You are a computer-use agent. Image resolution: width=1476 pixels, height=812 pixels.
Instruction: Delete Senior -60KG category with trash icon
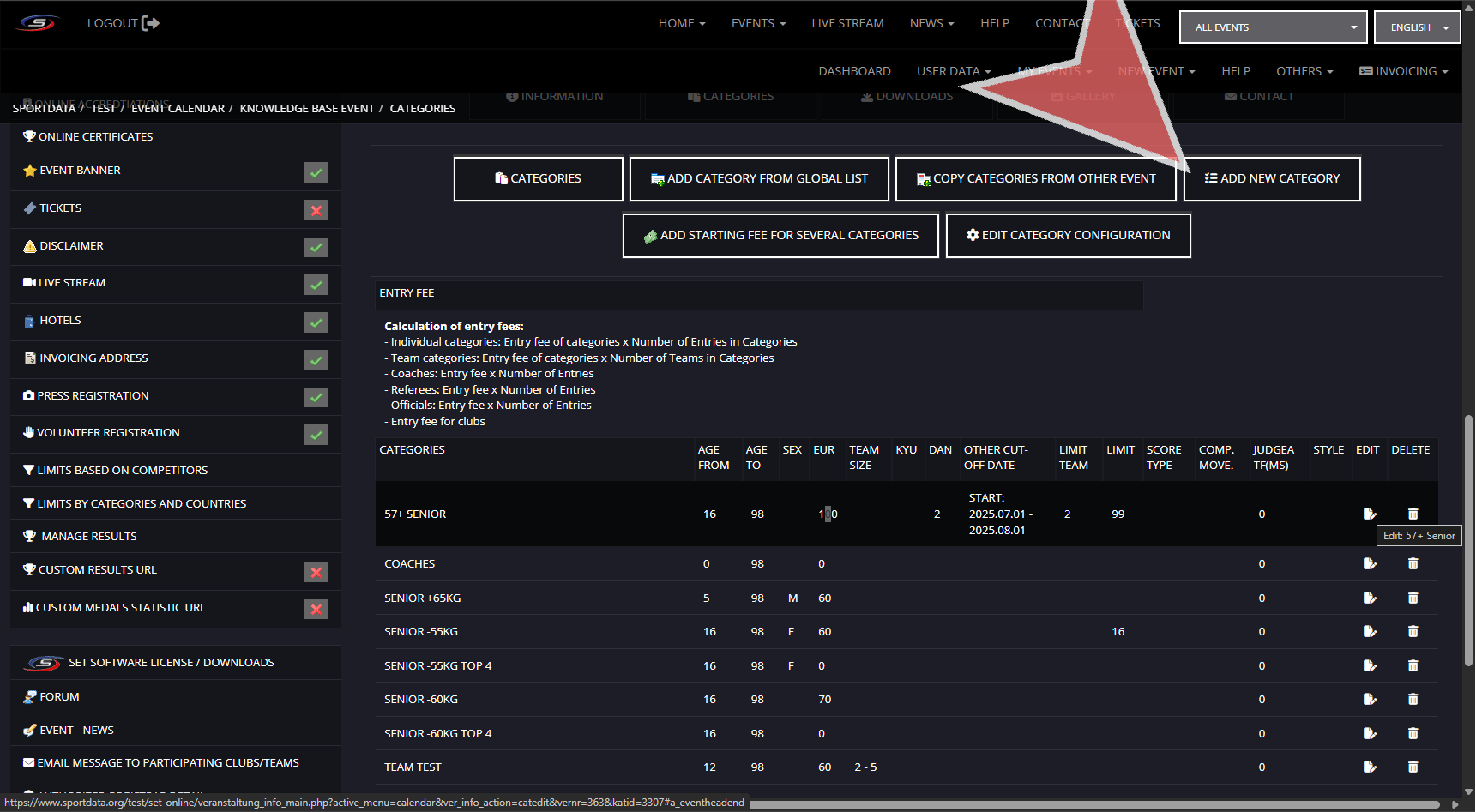click(1413, 699)
